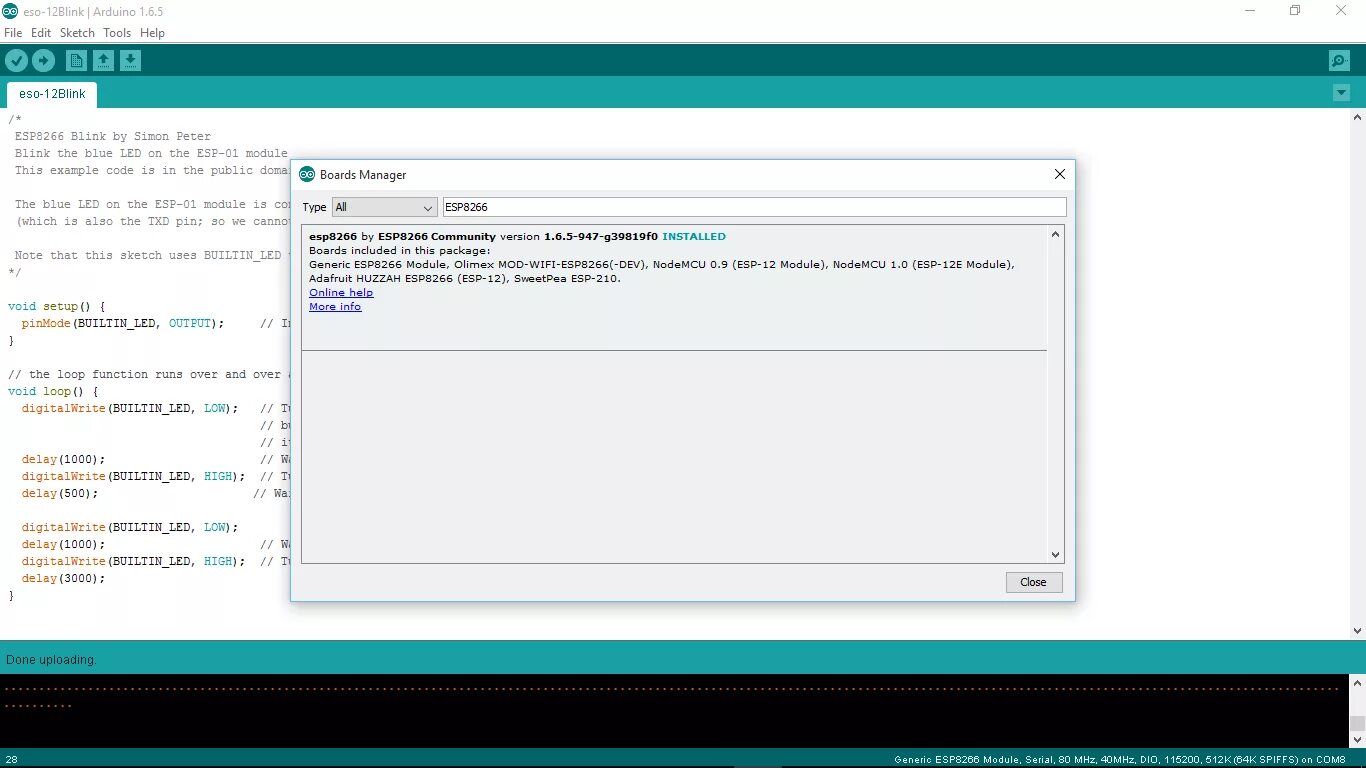Select the esp8266 package entry in list
This screenshot has width=1366, height=768.
[674, 288]
